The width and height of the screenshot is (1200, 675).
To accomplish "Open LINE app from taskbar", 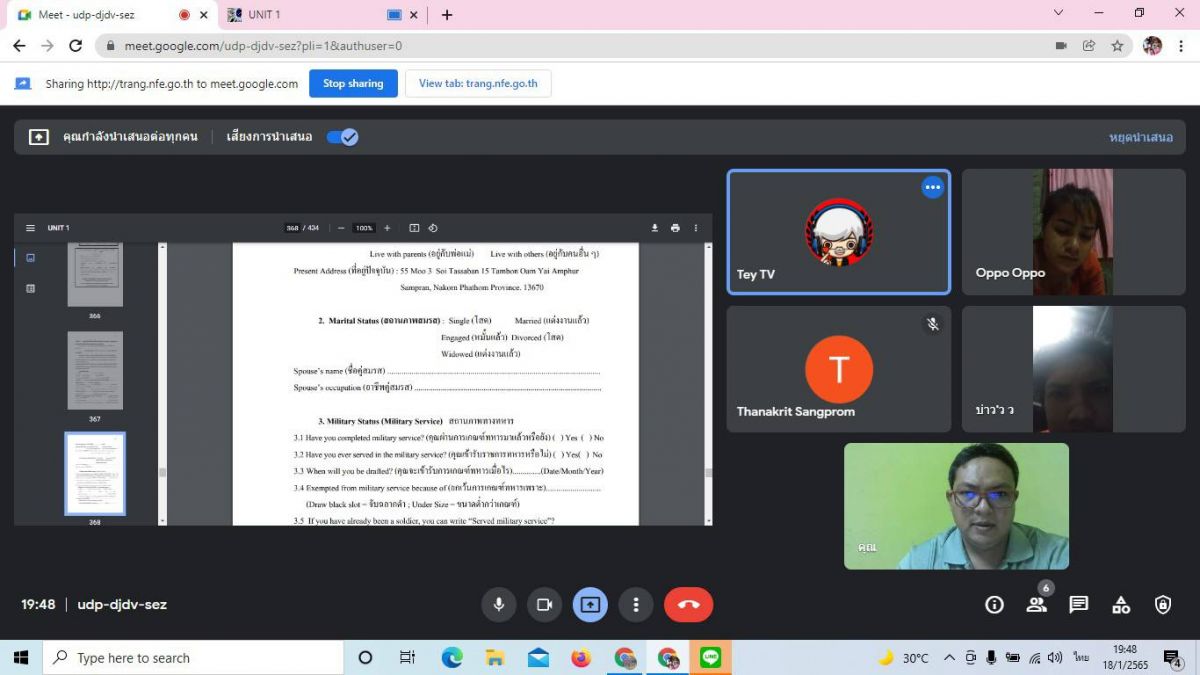I will (711, 657).
